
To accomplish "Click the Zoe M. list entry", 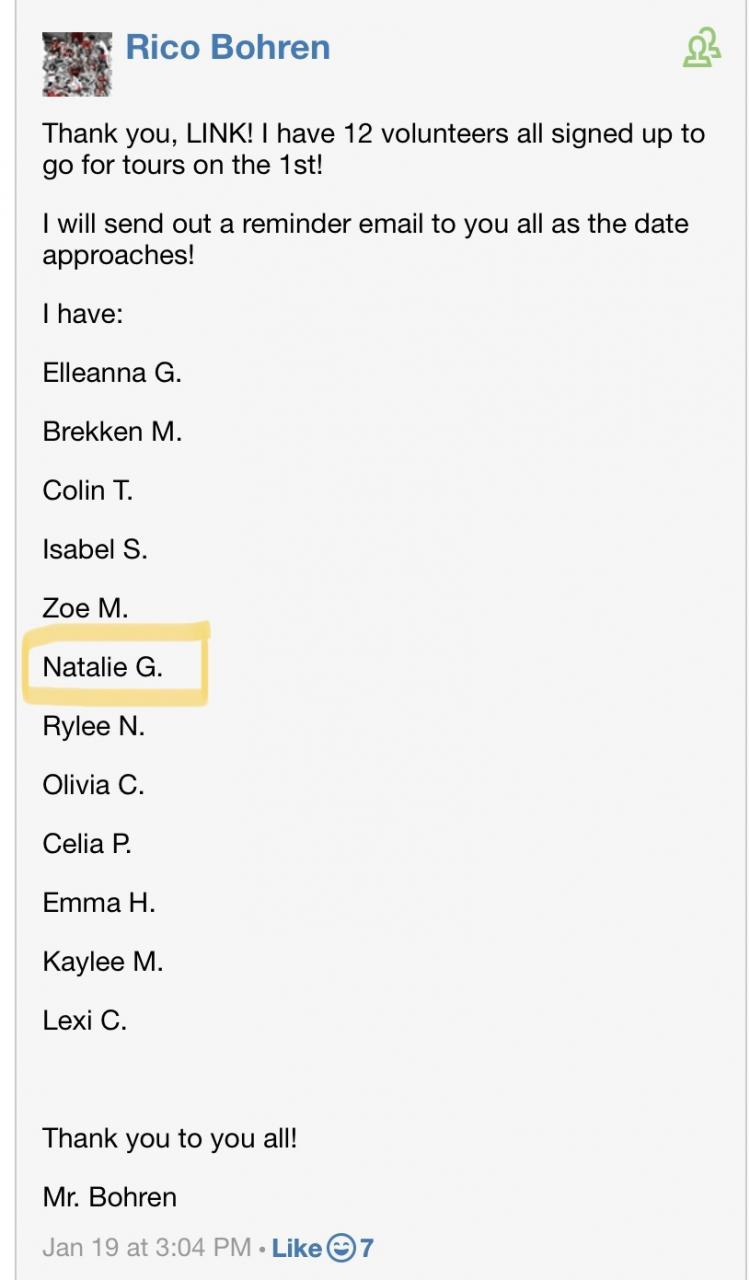I will coord(86,608).
